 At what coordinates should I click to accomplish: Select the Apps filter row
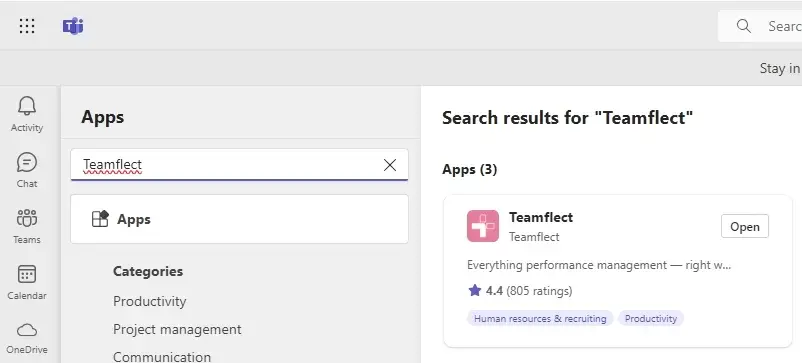(239, 219)
